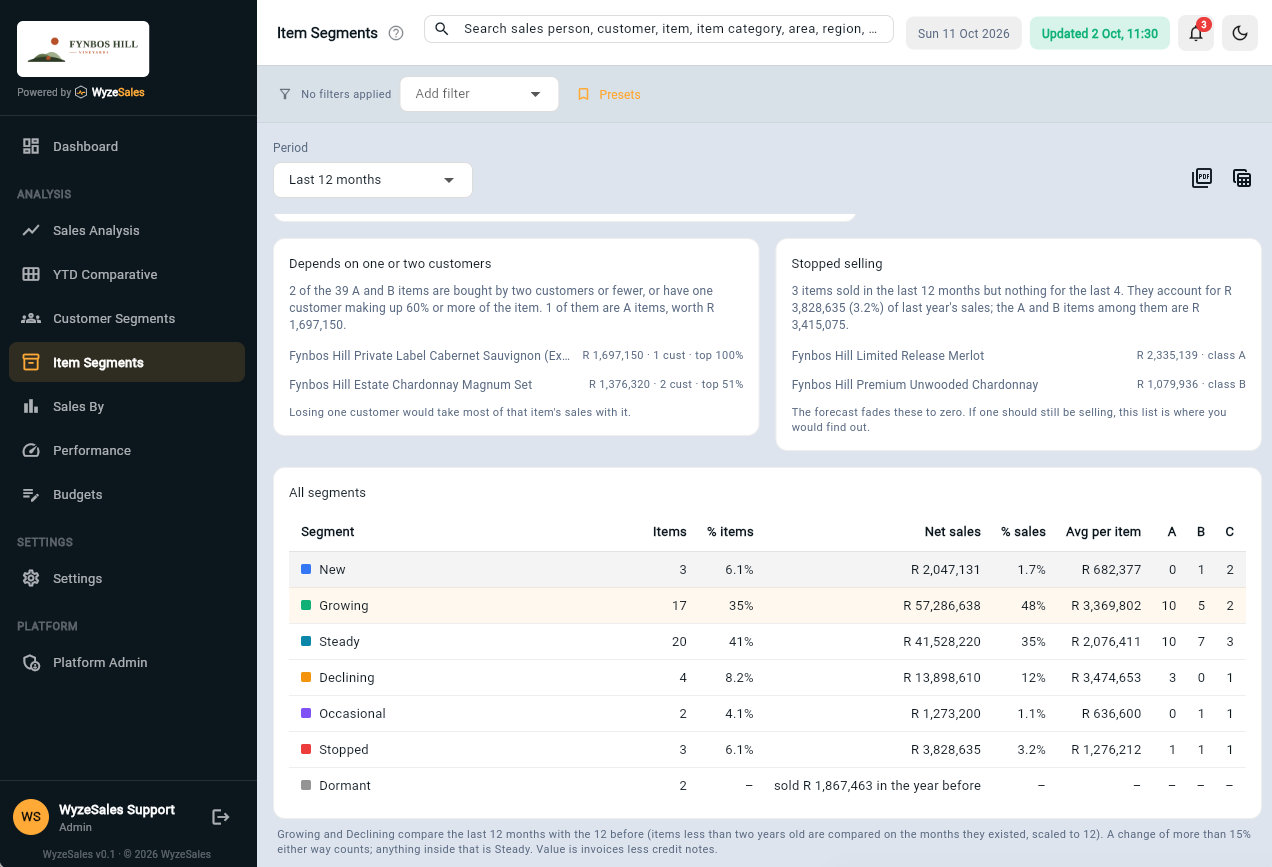Select the New segment row
This screenshot has height=867, width=1272.
(767, 570)
